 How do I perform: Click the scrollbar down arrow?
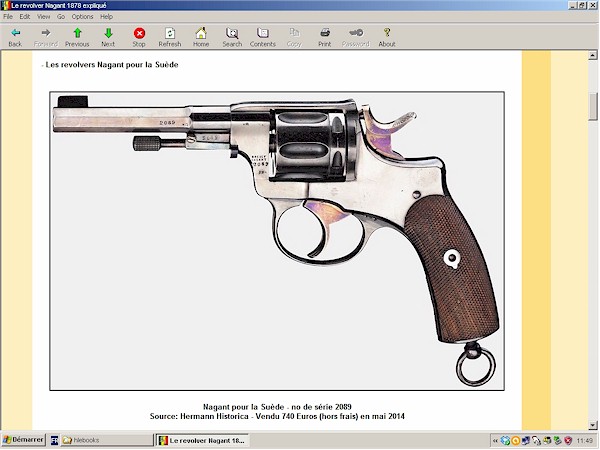[x=593, y=425]
